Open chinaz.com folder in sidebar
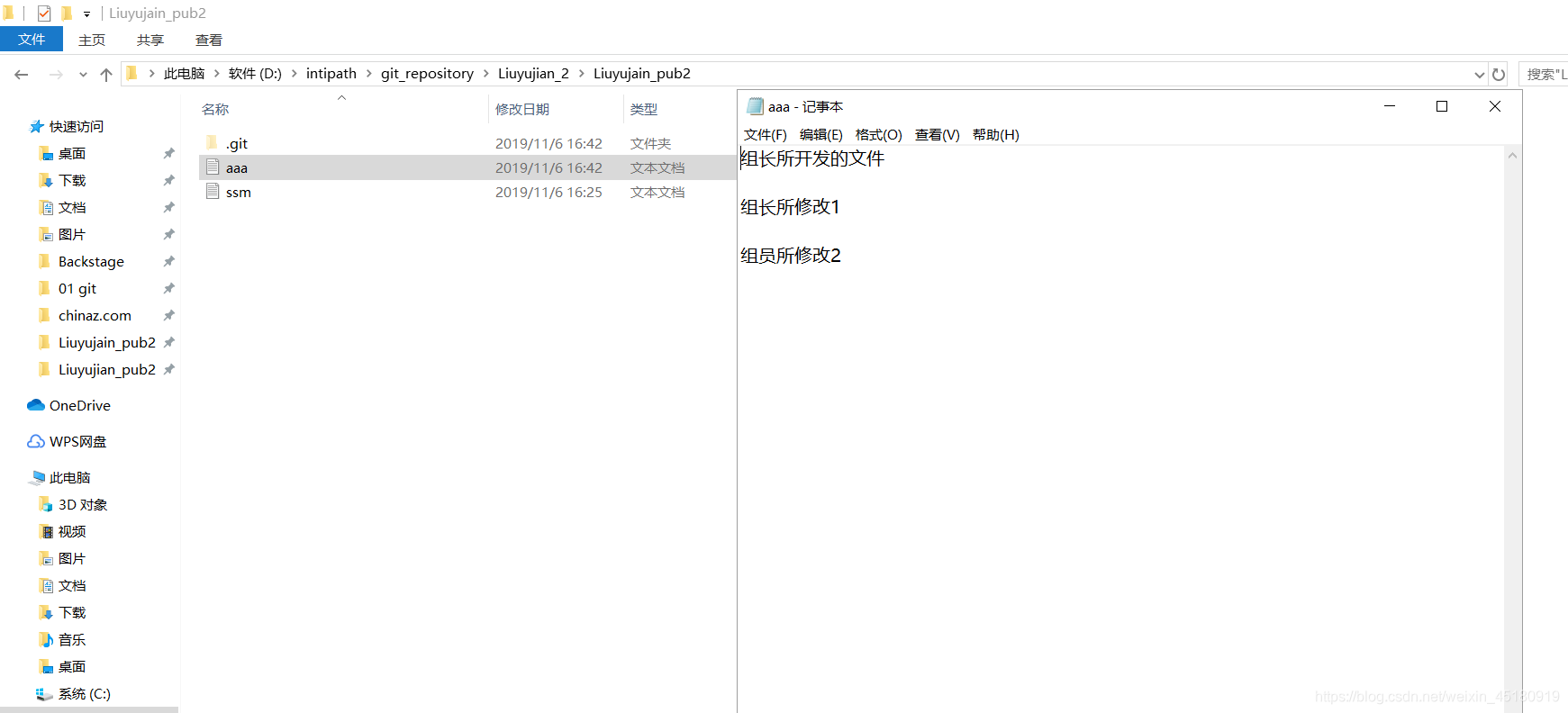 (x=95, y=316)
